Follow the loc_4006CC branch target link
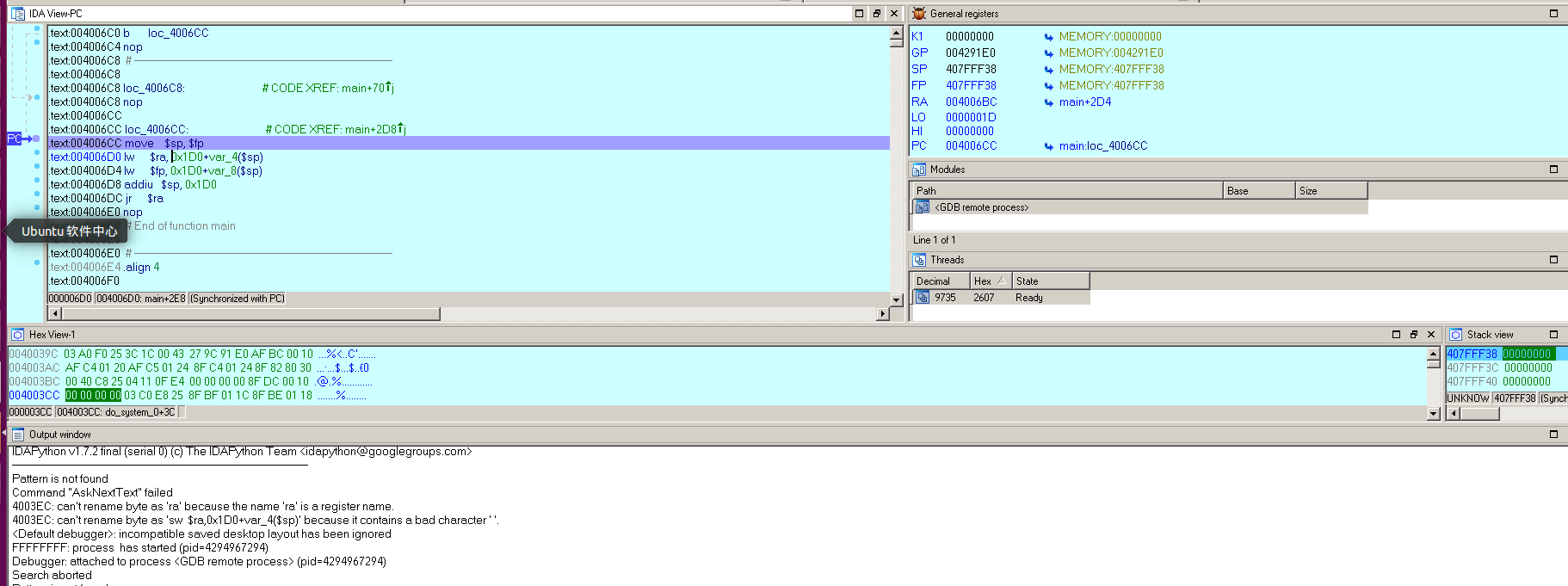The height and width of the screenshot is (586, 1568). point(177,34)
